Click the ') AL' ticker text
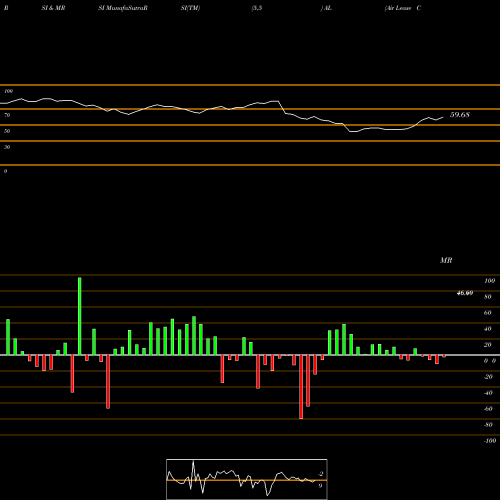Screen dimensions: 500x500 tap(326, 8)
